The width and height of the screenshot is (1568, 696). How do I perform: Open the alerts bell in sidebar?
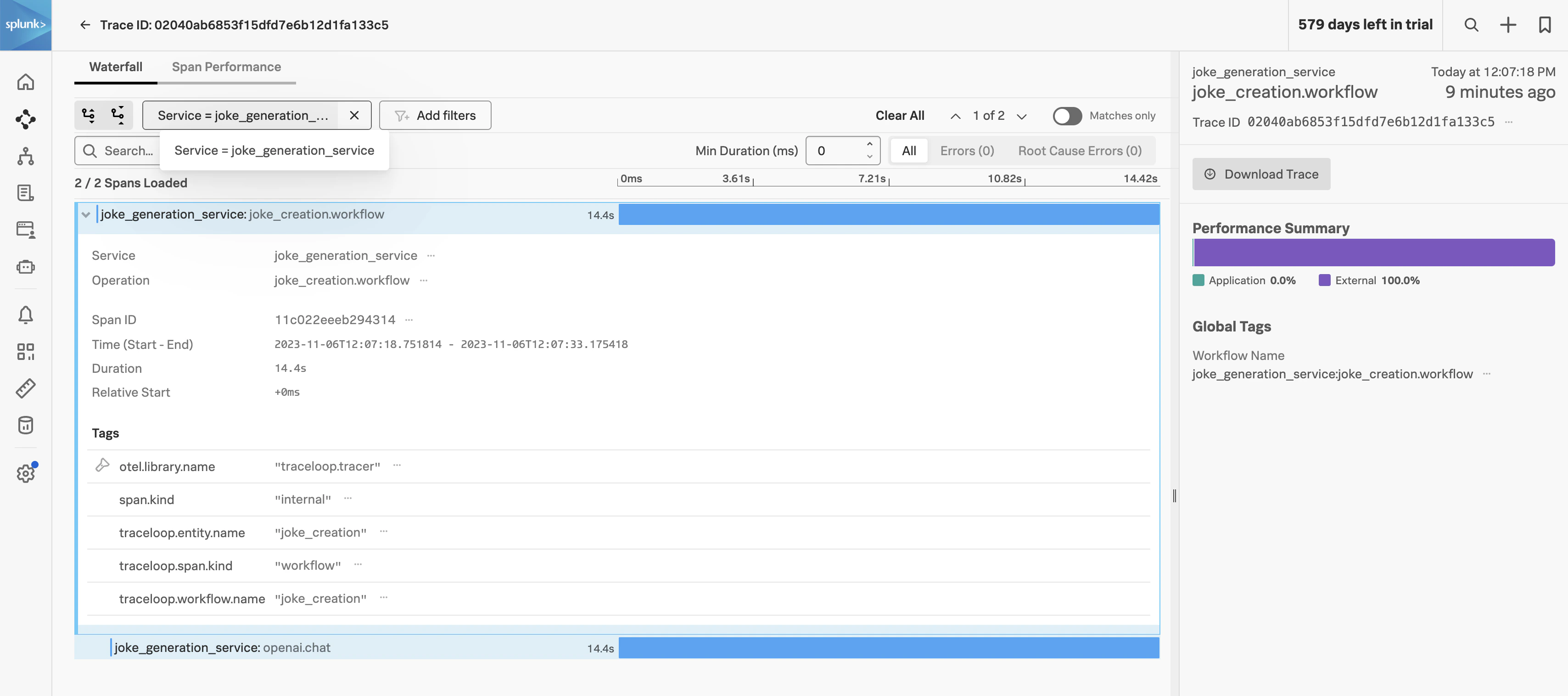[26, 315]
